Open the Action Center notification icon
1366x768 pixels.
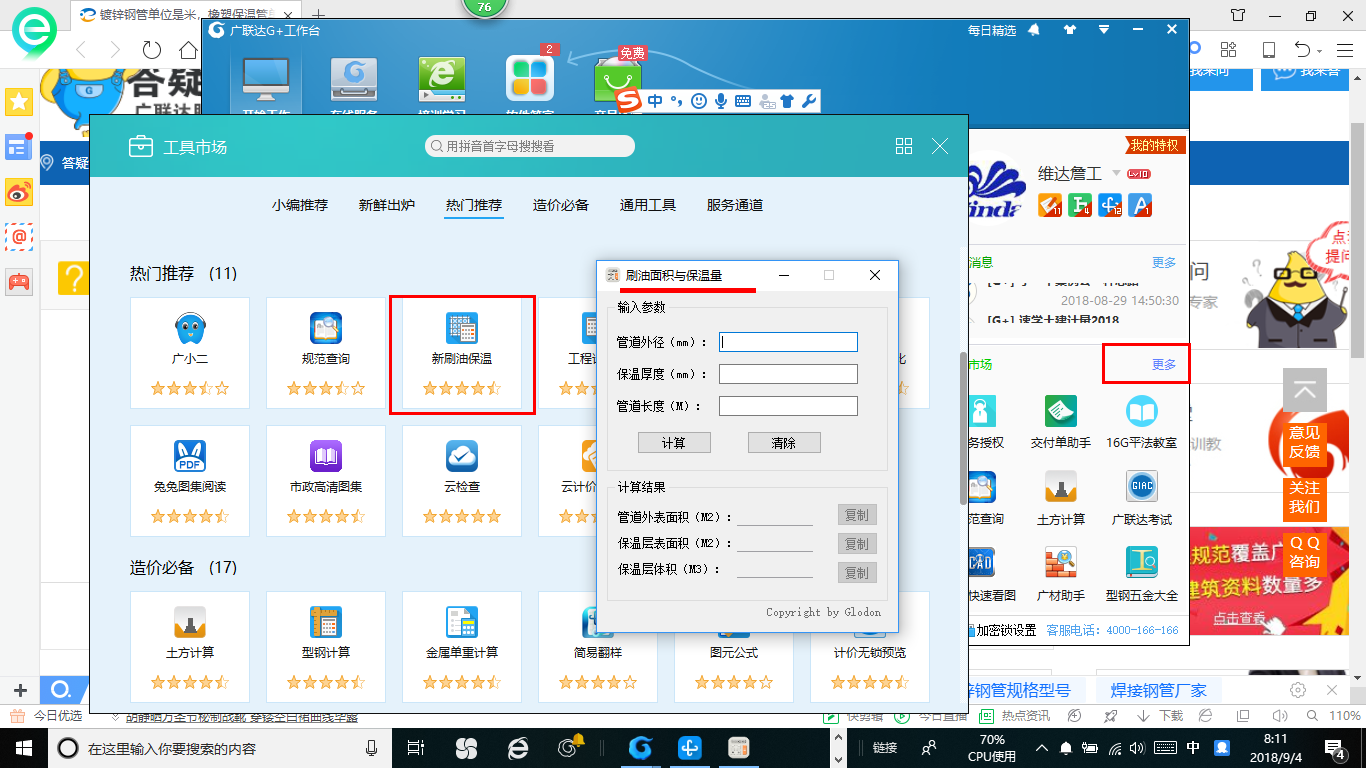click(x=1337, y=747)
